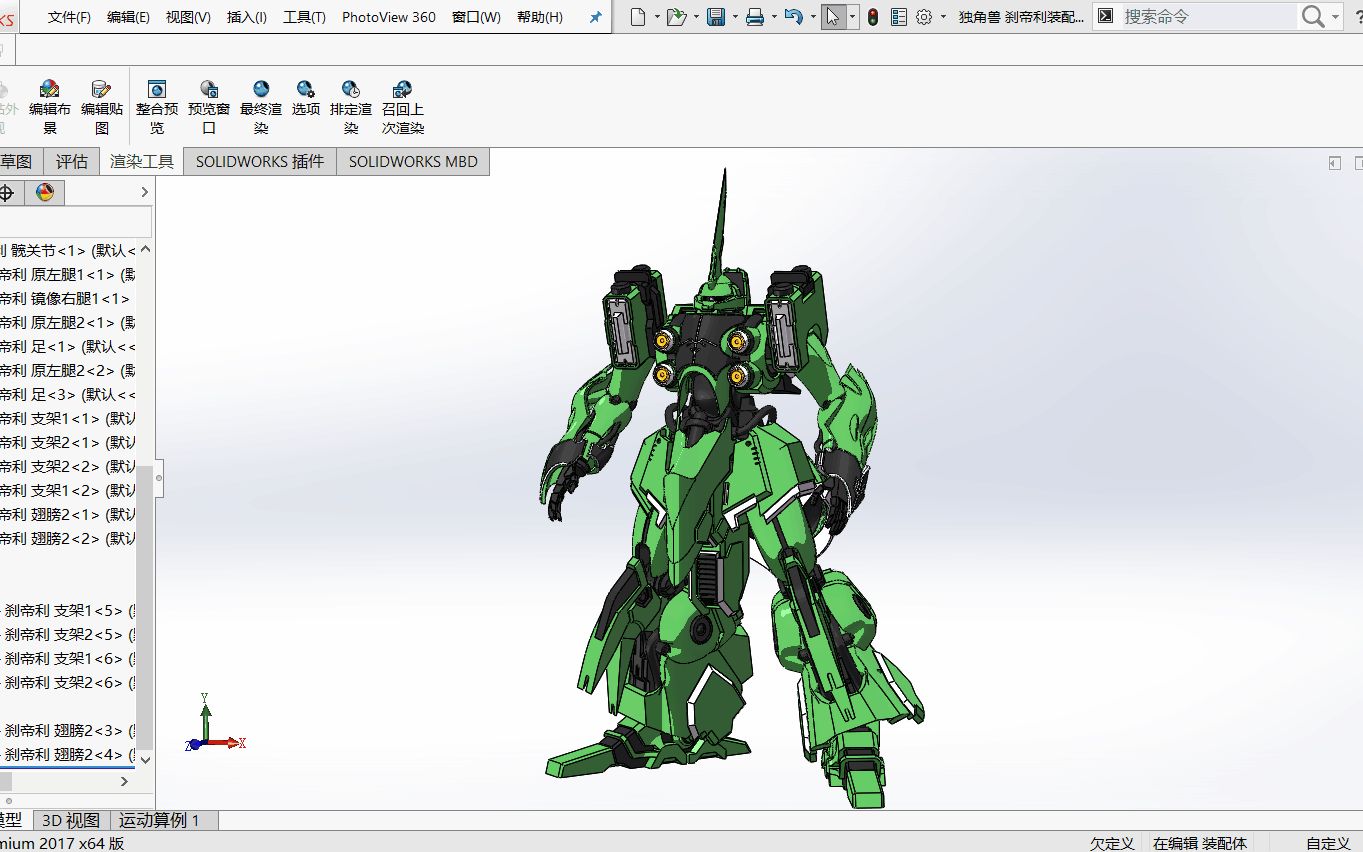This screenshot has width=1363, height=852.
Task: Create a new document
Action: 638,17
